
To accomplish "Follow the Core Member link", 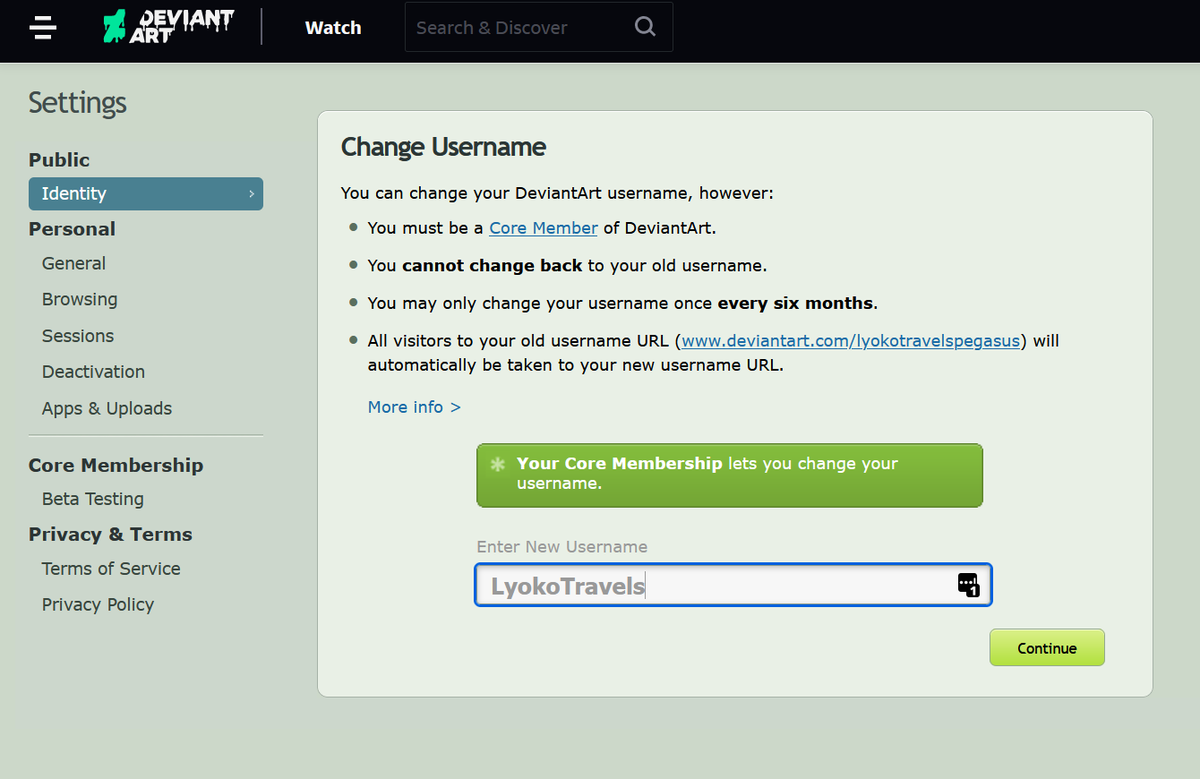I will [543, 228].
